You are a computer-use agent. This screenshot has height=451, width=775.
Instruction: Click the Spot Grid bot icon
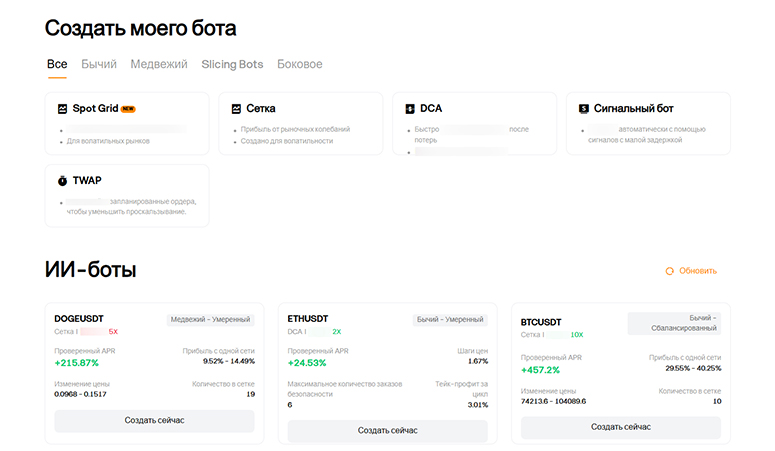(62, 108)
